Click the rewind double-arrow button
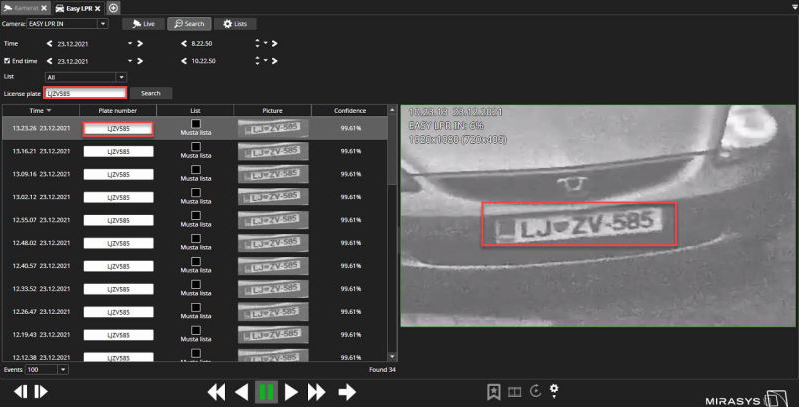Viewport: 799px width, 407px height. point(216,392)
